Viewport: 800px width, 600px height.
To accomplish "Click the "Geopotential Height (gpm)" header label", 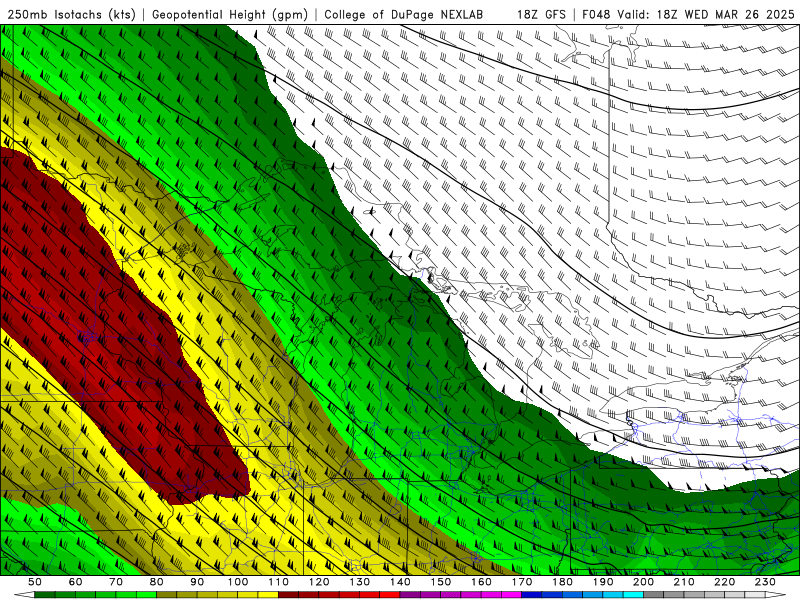I will 230,14.
